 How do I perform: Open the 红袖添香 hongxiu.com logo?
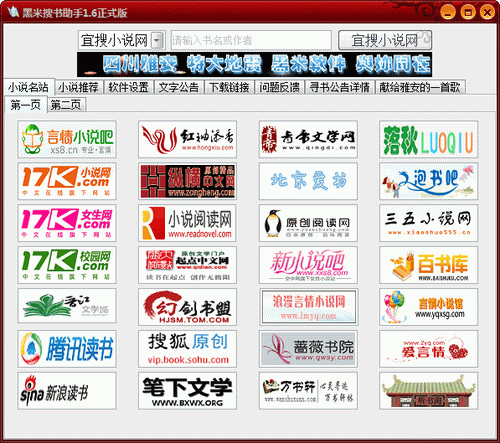tap(187, 139)
